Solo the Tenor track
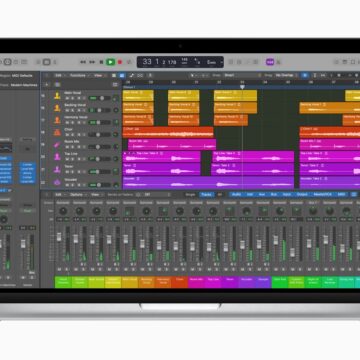The height and width of the screenshot is (360, 360). pos(72,172)
